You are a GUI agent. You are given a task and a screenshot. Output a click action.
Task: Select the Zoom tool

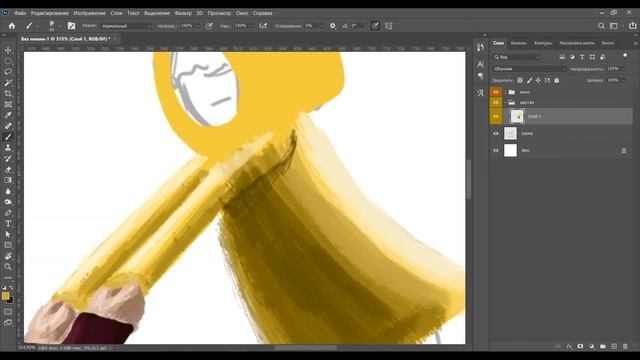[8, 267]
